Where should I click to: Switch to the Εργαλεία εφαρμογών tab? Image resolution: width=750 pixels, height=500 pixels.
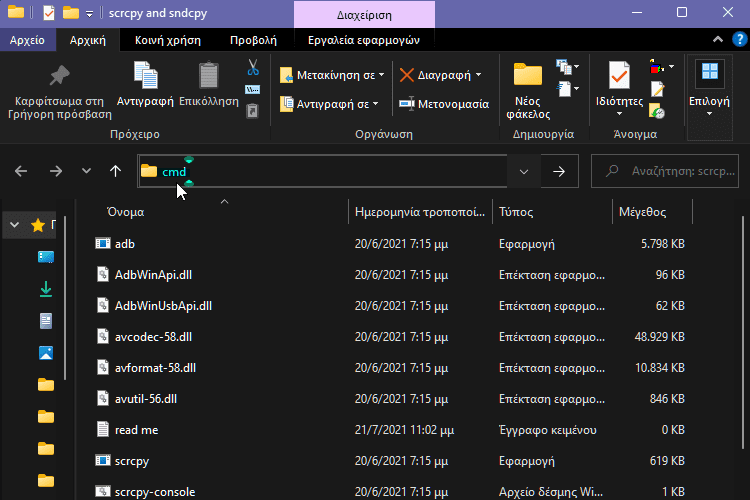(x=364, y=40)
